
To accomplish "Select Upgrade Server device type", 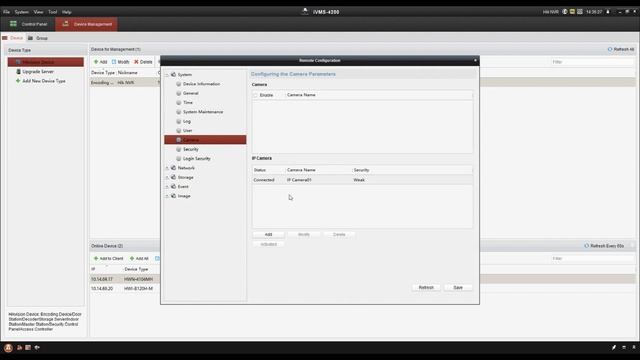I will tap(38, 71).
